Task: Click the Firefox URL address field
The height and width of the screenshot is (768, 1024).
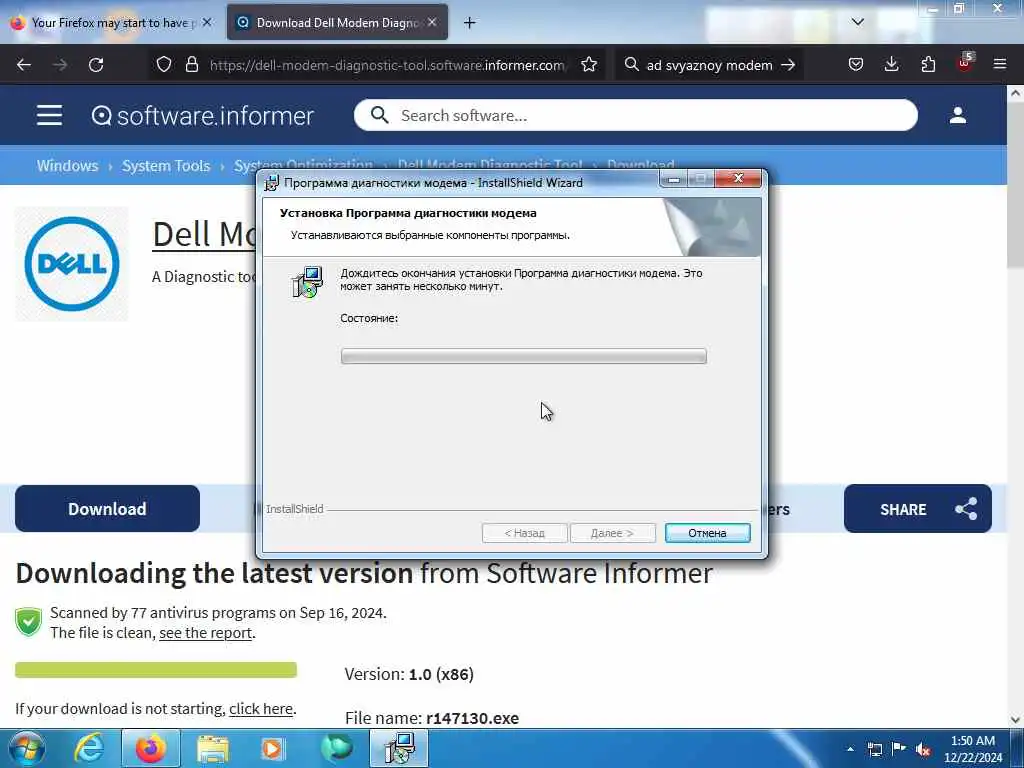Action: [388, 65]
